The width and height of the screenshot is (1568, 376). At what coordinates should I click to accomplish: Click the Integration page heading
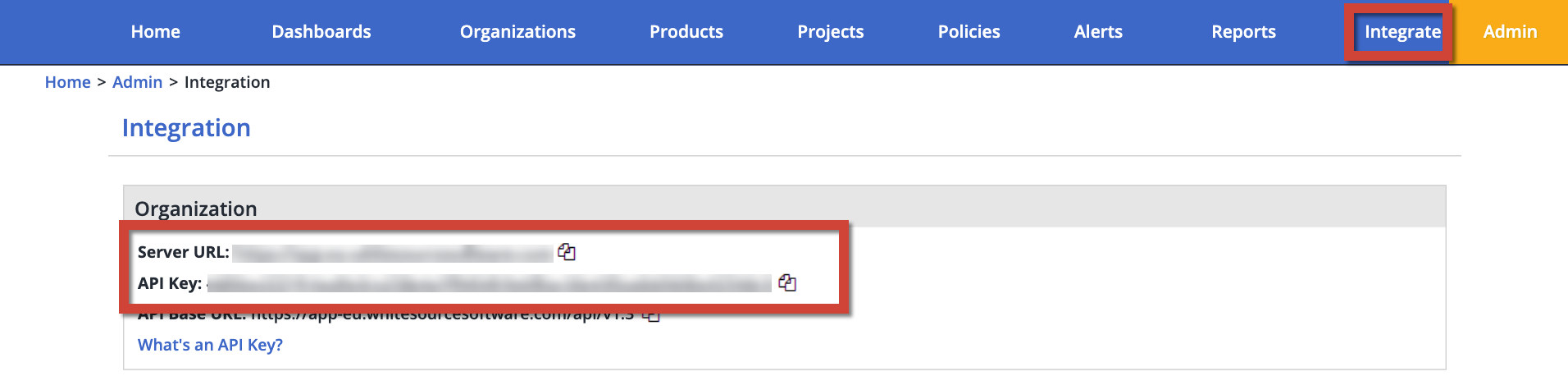pos(186,128)
